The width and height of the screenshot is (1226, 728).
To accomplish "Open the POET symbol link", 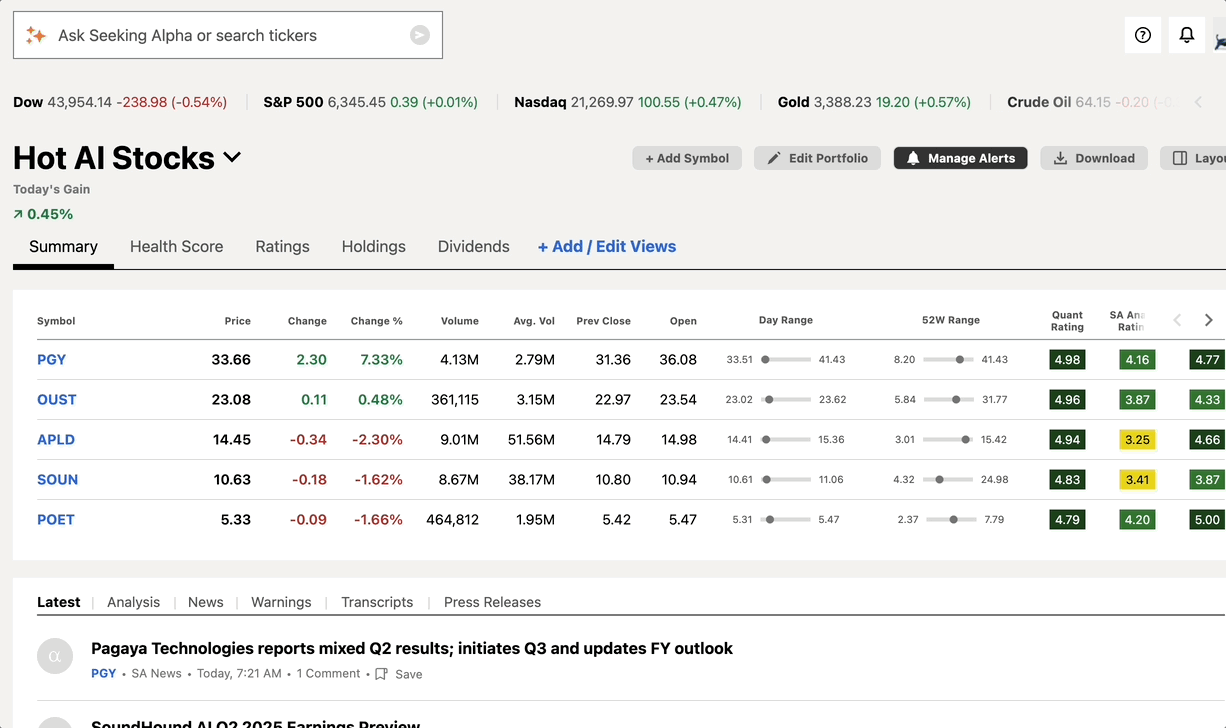I will [56, 520].
